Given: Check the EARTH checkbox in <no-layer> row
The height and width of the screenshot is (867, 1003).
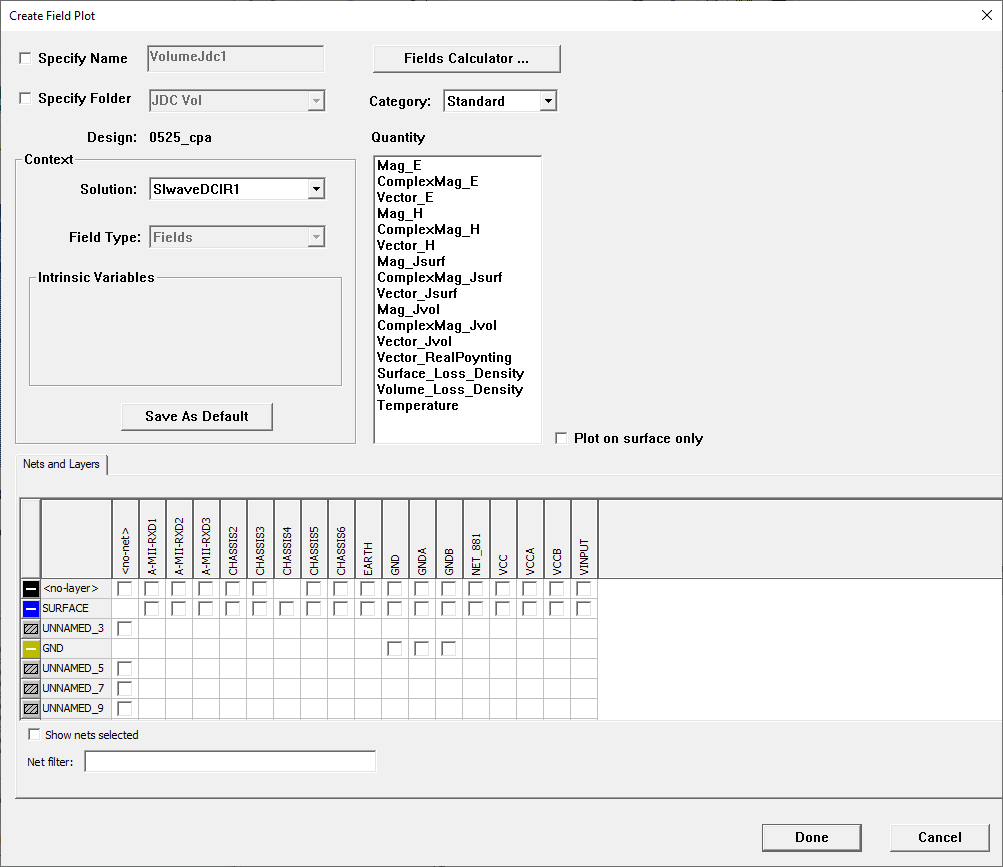Looking at the screenshot, I should click(367, 588).
